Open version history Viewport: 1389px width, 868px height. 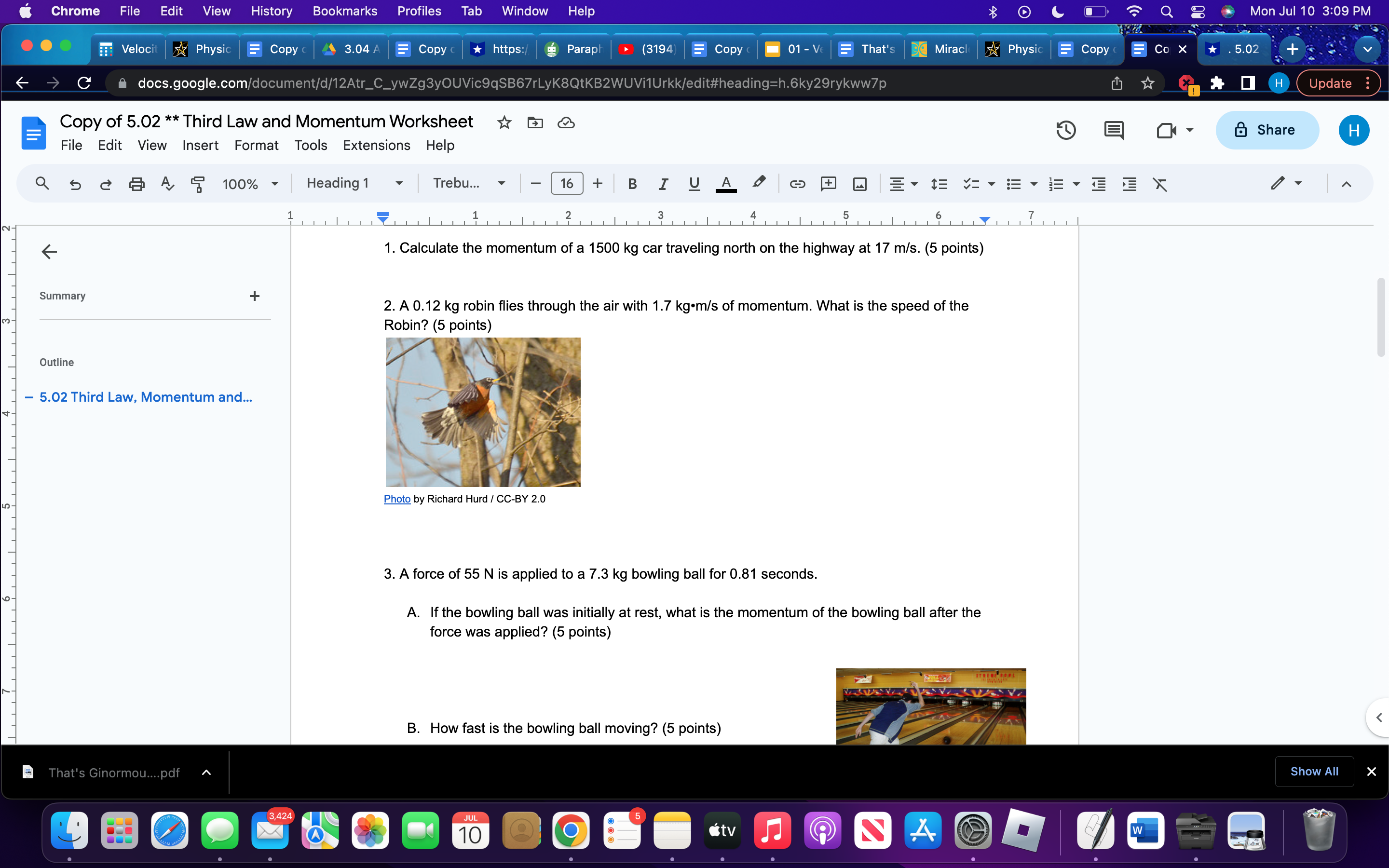click(x=1066, y=130)
